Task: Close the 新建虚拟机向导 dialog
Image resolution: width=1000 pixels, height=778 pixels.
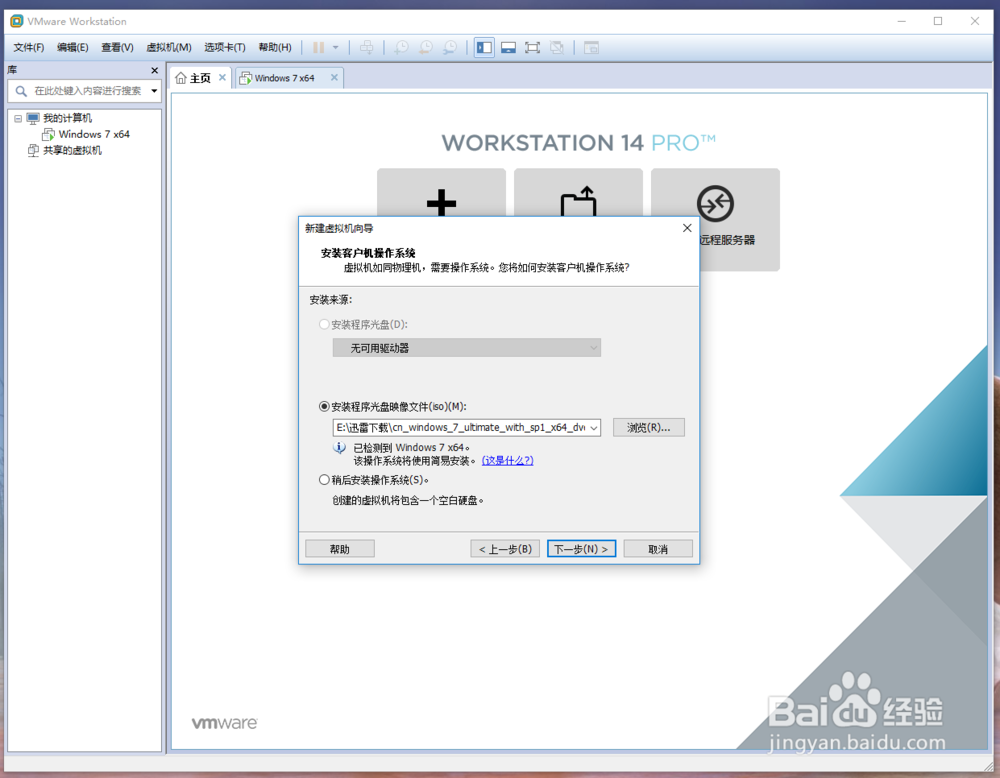Action: (687, 228)
